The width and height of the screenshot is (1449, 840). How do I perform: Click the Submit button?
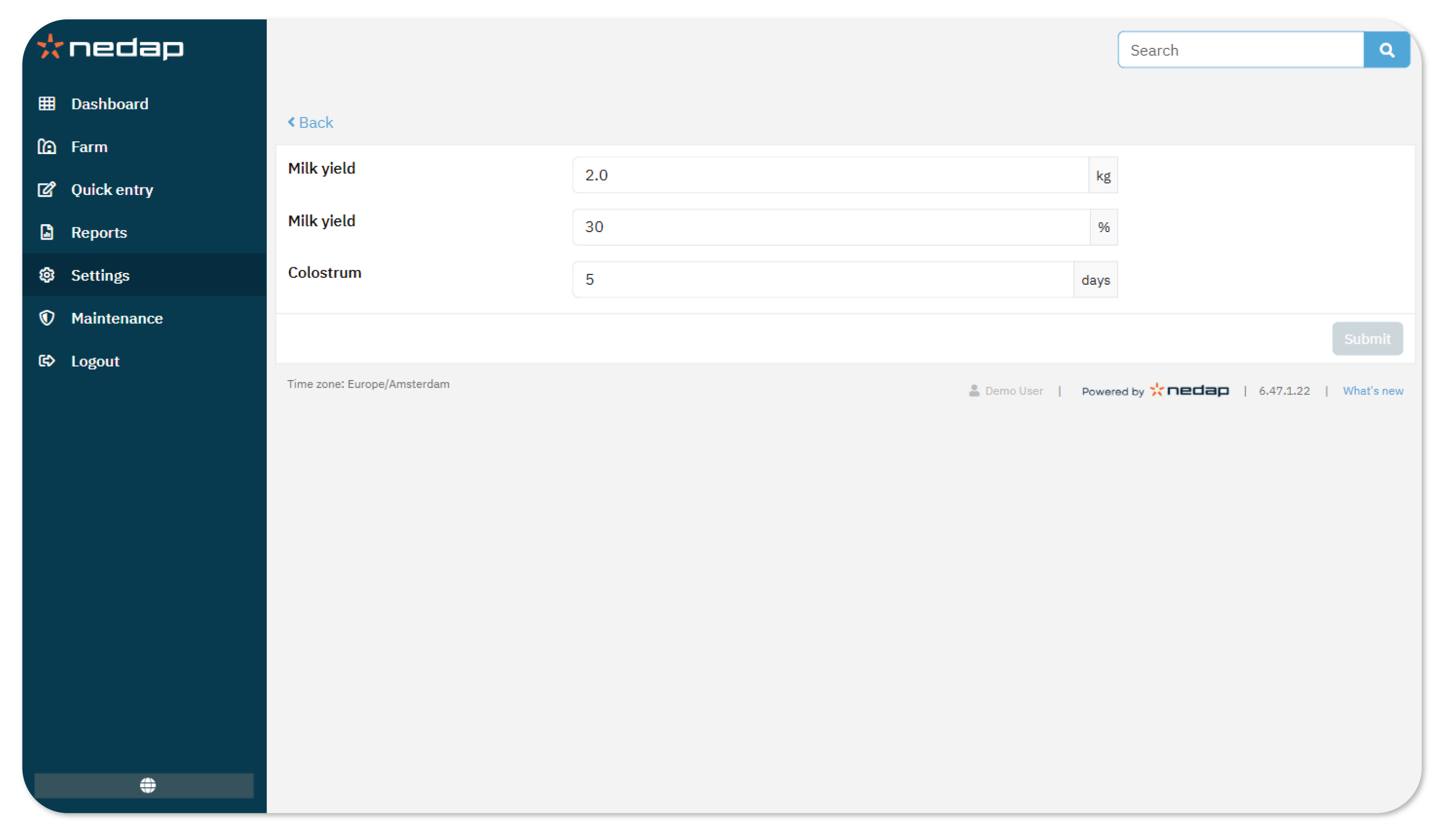[1367, 339]
